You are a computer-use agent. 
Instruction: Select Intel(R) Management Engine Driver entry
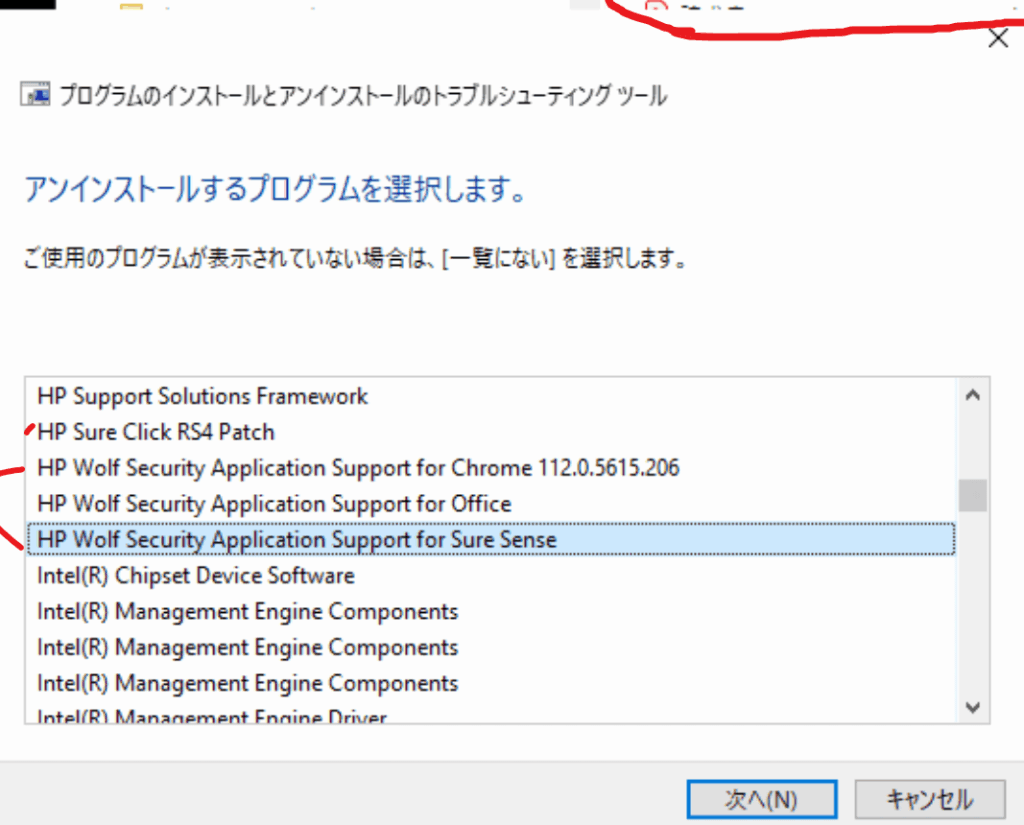coord(211,716)
